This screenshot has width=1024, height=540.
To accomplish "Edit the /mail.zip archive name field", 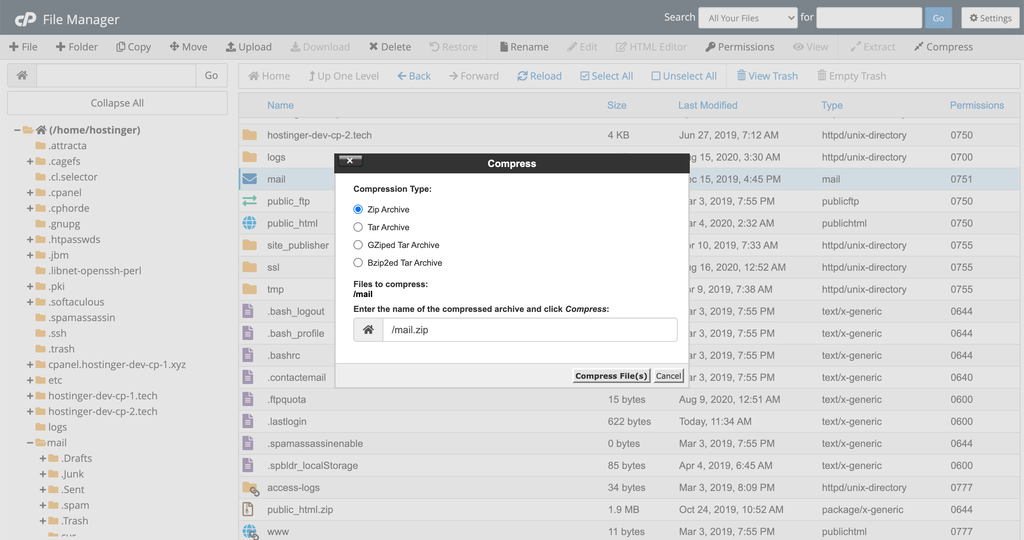I will 530,330.
